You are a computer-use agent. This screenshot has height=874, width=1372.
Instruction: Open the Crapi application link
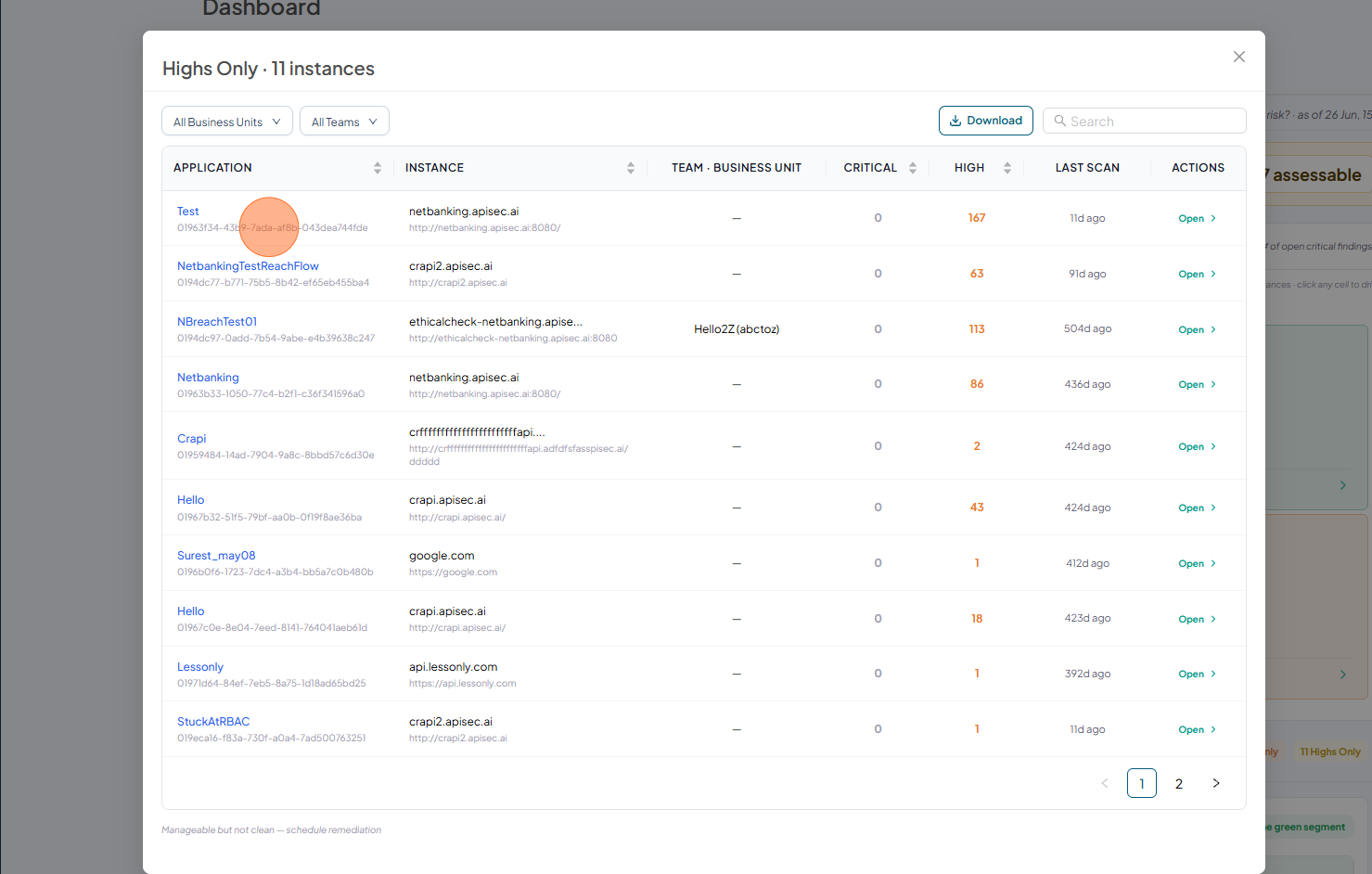click(x=191, y=439)
